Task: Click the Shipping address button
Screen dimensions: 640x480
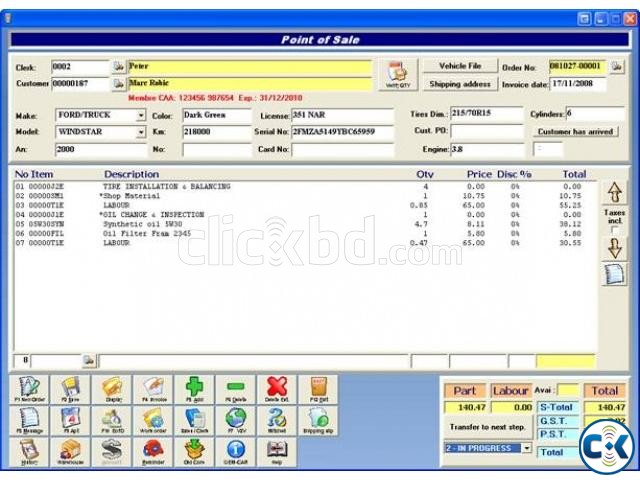Action: pos(460,84)
